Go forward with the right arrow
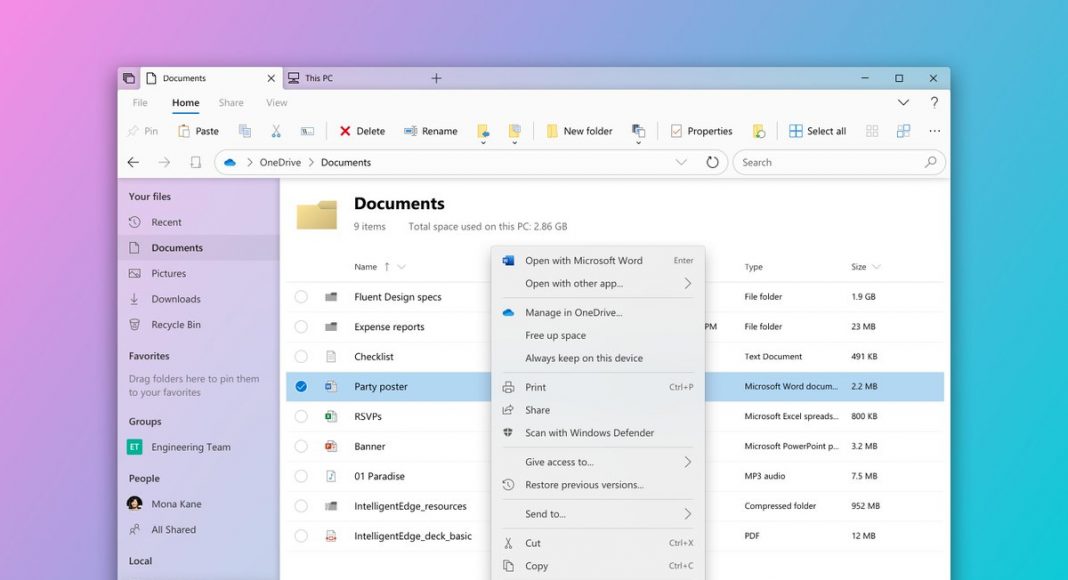Image resolution: width=1068 pixels, height=580 pixels. 164,162
